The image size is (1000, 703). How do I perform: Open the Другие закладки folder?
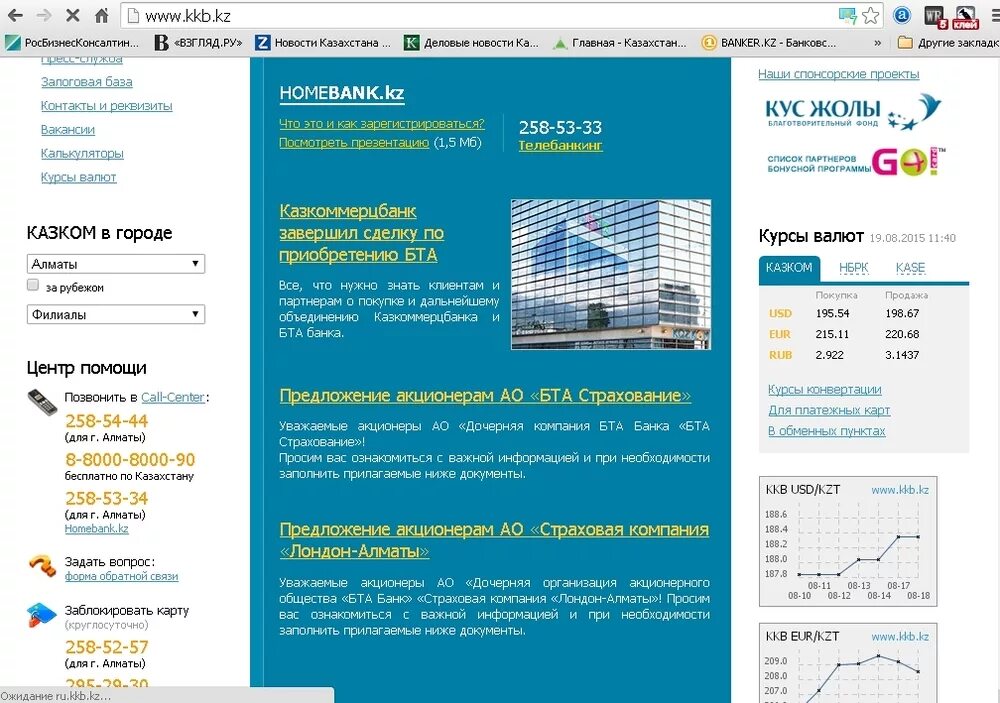click(x=948, y=43)
